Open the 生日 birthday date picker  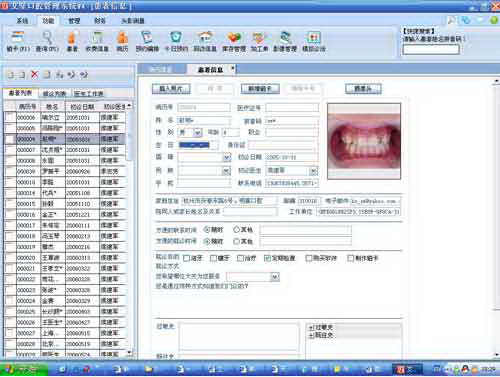[x=198, y=145]
